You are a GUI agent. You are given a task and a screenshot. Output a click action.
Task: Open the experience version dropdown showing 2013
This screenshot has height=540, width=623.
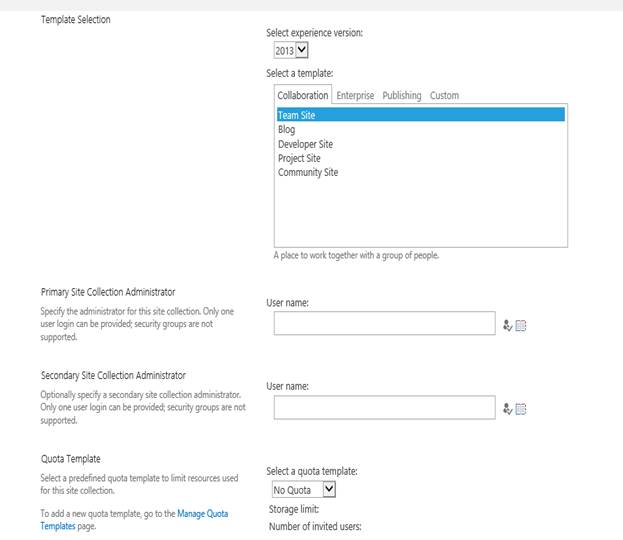point(291,49)
